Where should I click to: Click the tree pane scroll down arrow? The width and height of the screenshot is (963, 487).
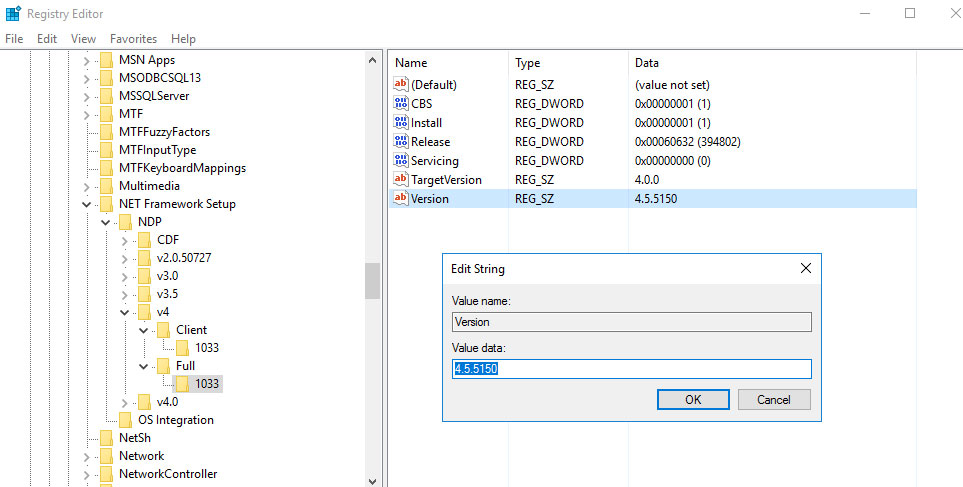(372, 481)
